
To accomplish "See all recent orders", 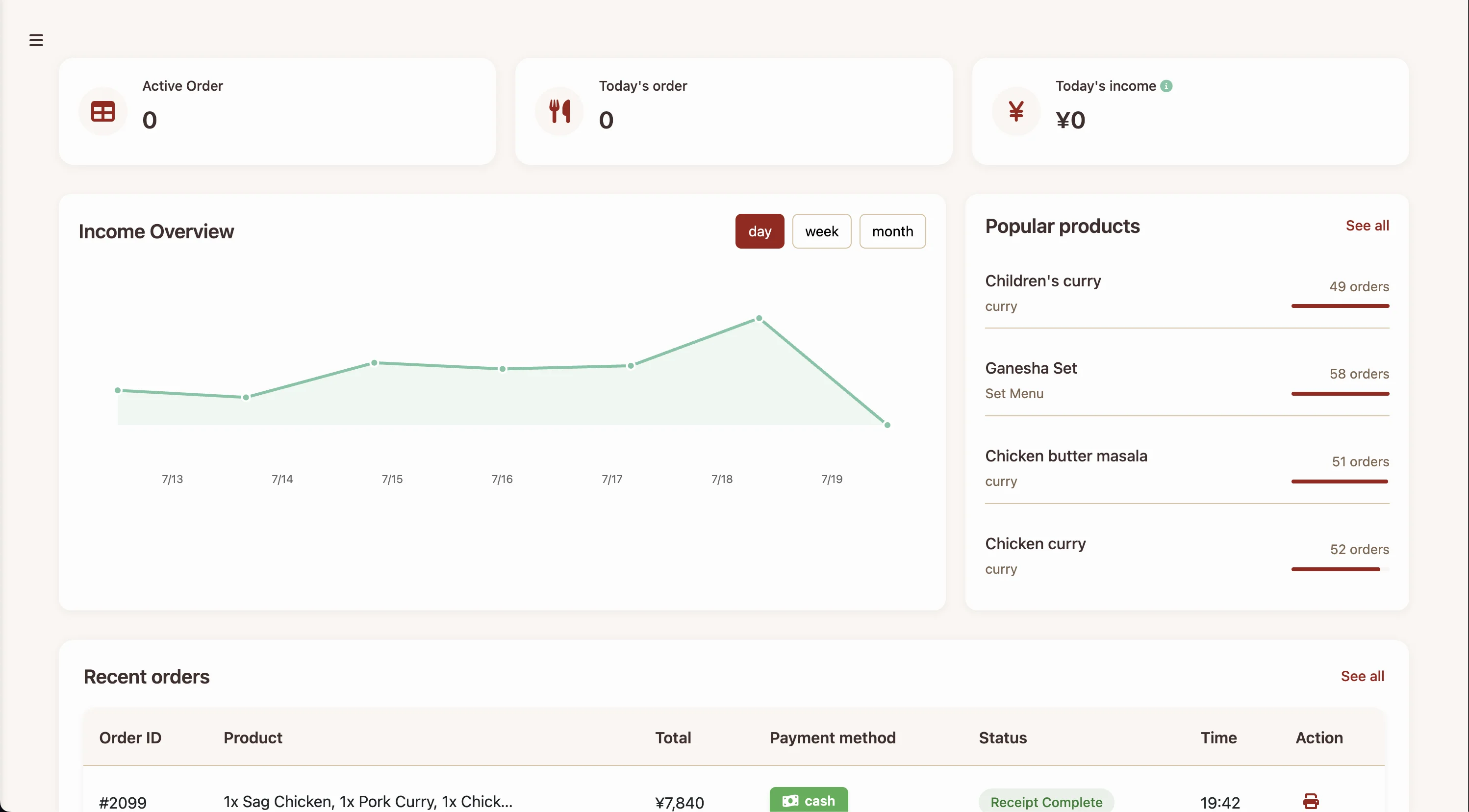I will [1363, 676].
